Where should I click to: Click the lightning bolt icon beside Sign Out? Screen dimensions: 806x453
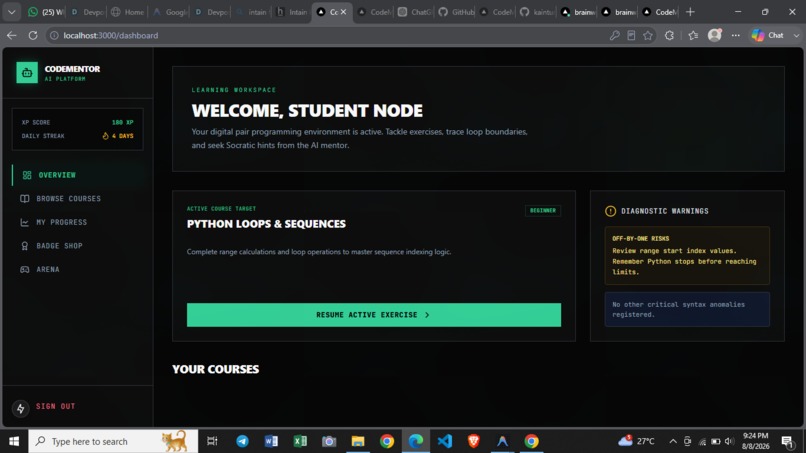click(x=21, y=408)
